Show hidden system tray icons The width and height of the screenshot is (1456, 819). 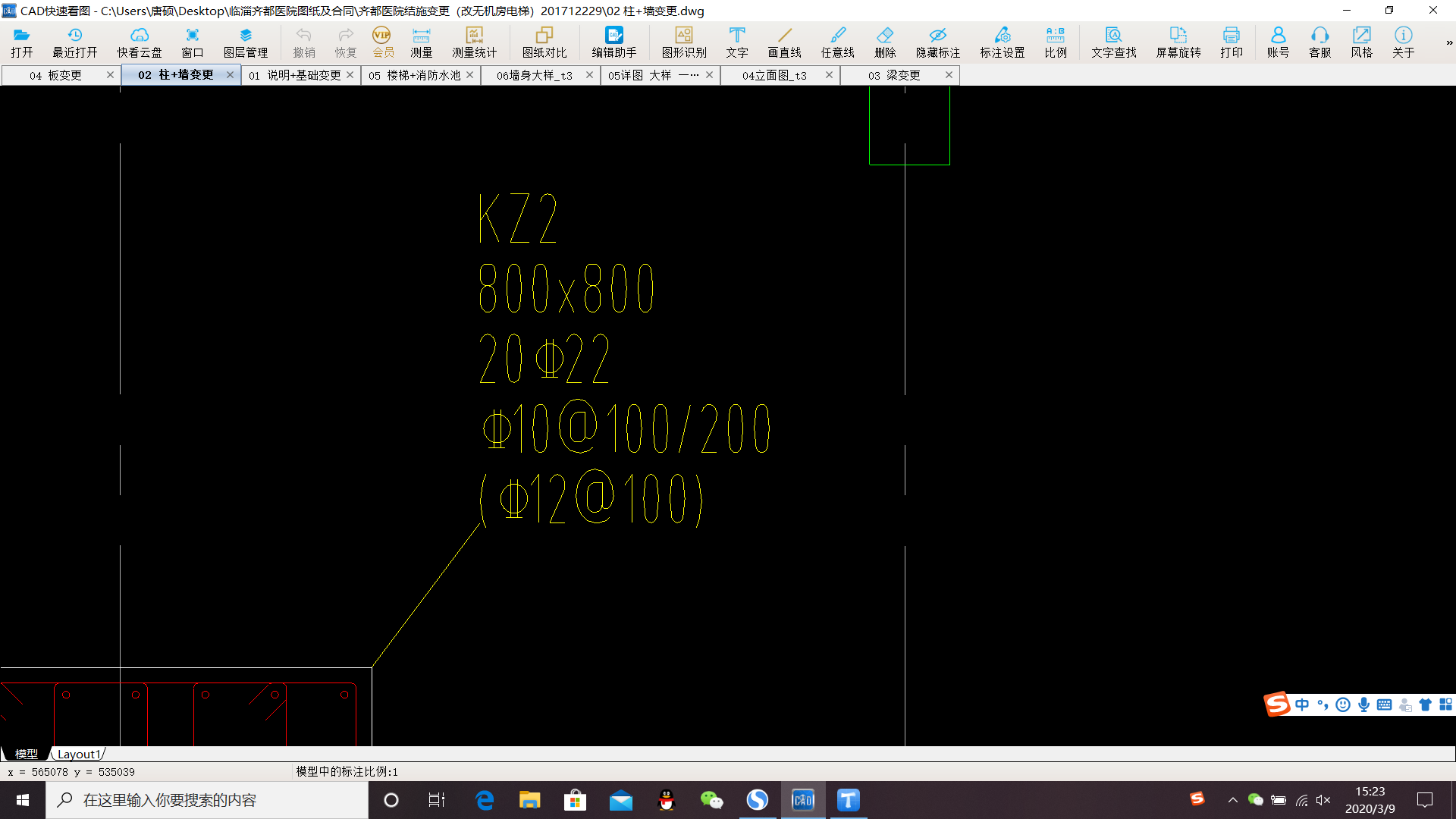pyautogui.click(x=1232, y=800)
